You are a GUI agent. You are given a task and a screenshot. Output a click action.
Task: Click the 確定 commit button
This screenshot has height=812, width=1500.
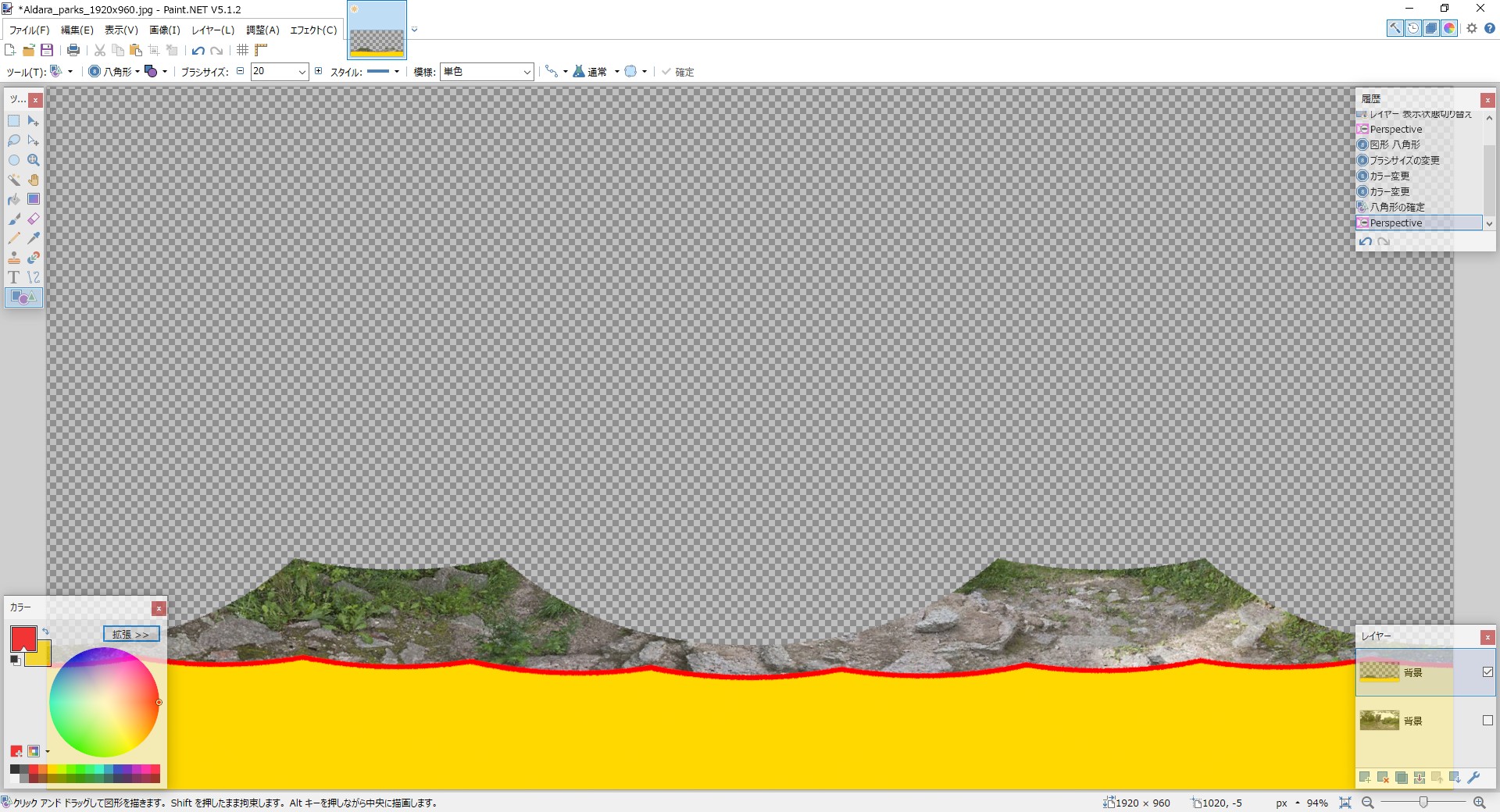pos(678,72)
